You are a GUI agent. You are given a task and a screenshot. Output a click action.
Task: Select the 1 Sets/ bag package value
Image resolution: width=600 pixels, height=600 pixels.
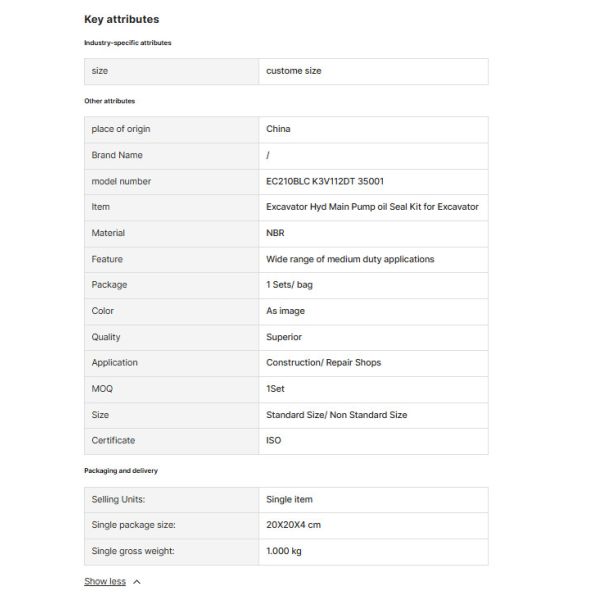coord(289,285)
